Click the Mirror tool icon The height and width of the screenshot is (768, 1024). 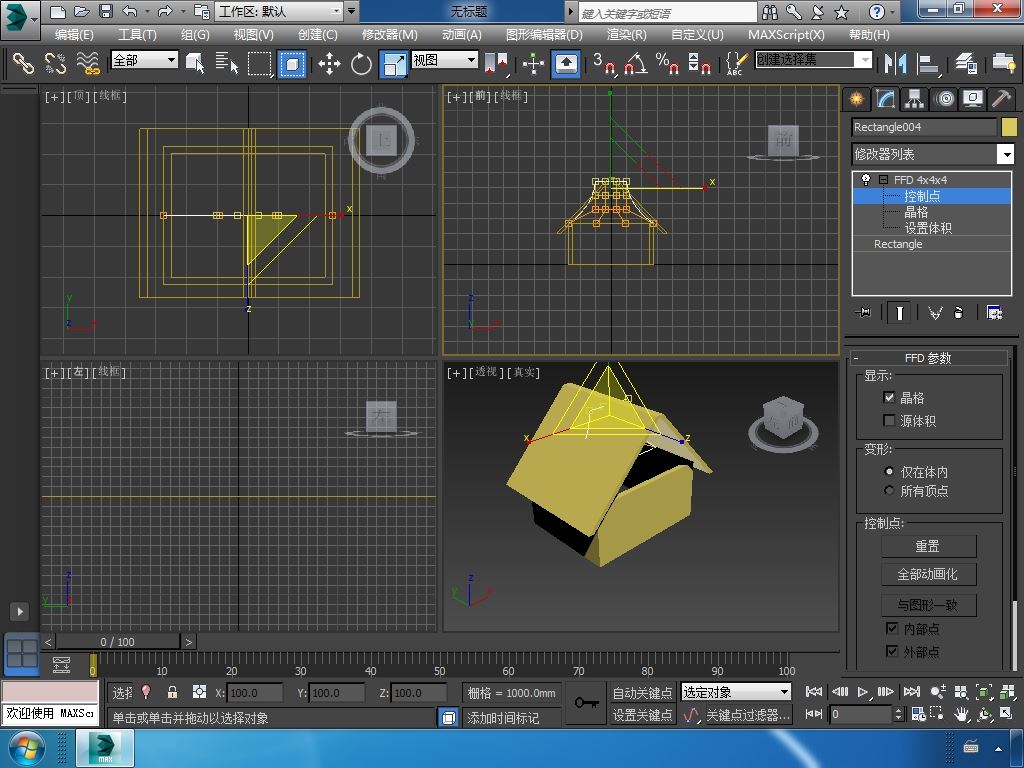point(893,64)
